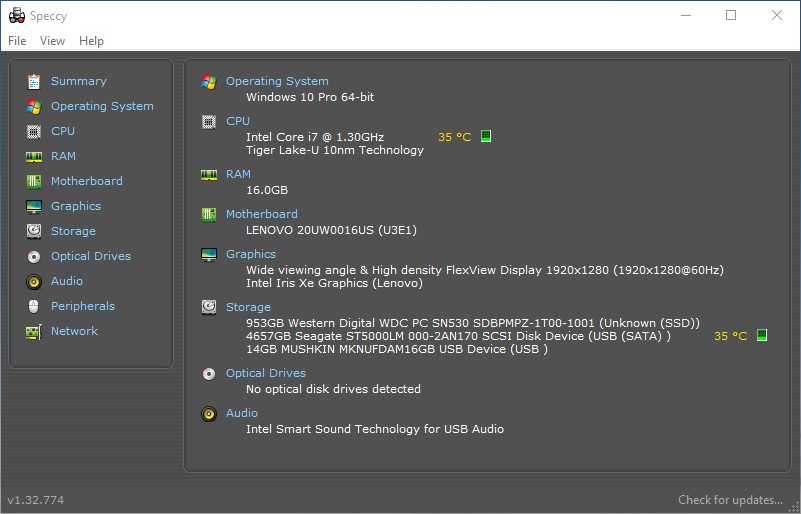Select Motherboard in the sidebar
Screen dimensions: 801x514
(x=87, y=181)
